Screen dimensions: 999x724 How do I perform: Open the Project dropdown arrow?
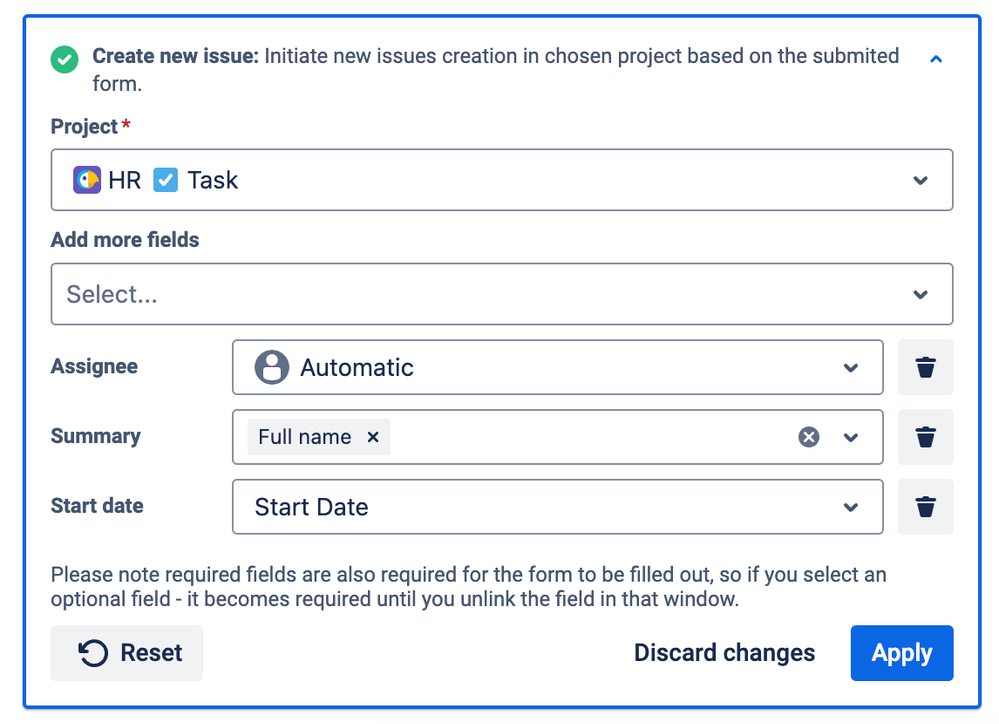pos(920,180)
